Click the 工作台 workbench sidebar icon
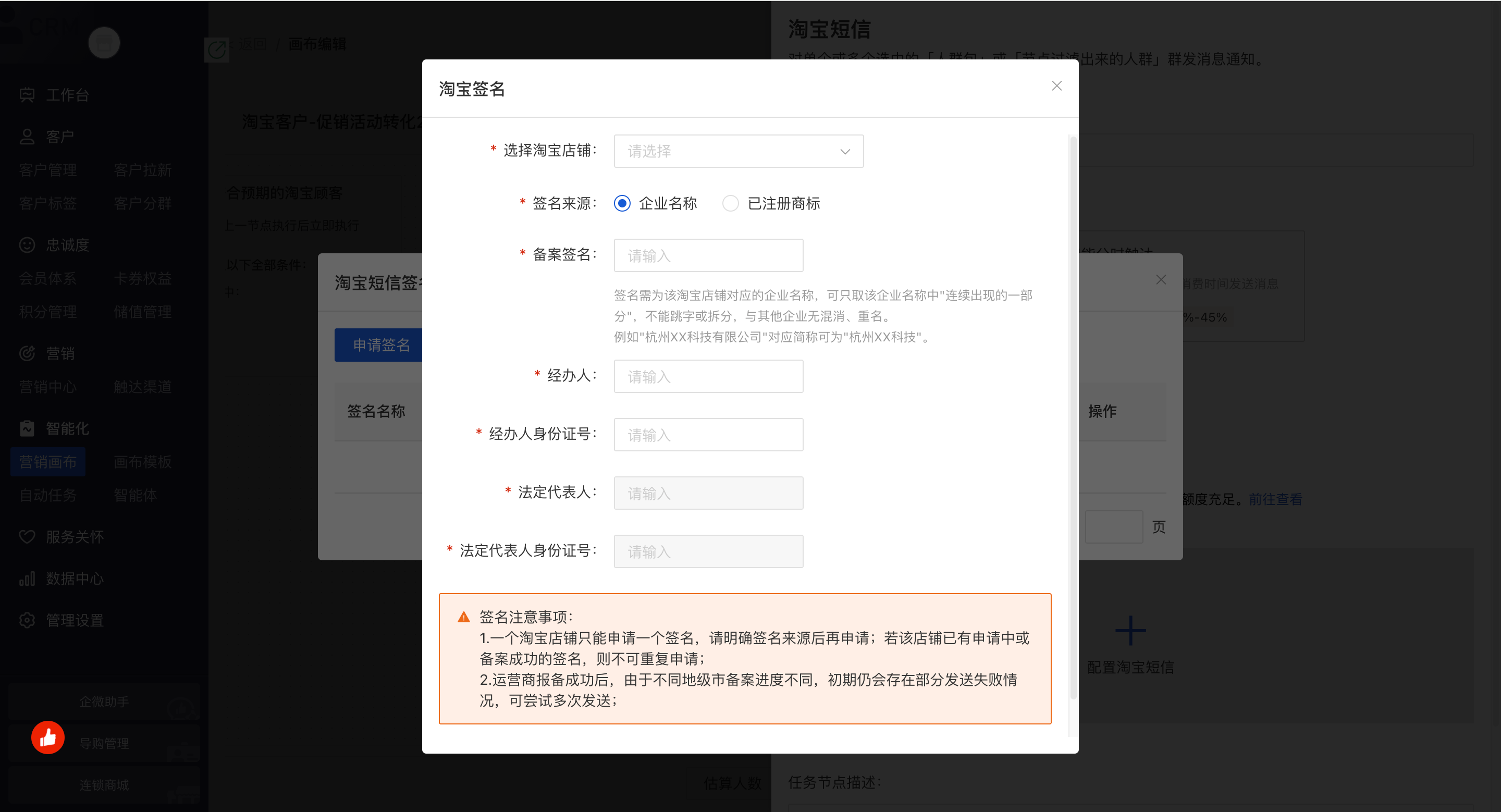The width and height of the screenshot is (1501, 812). tap(27, 95)
